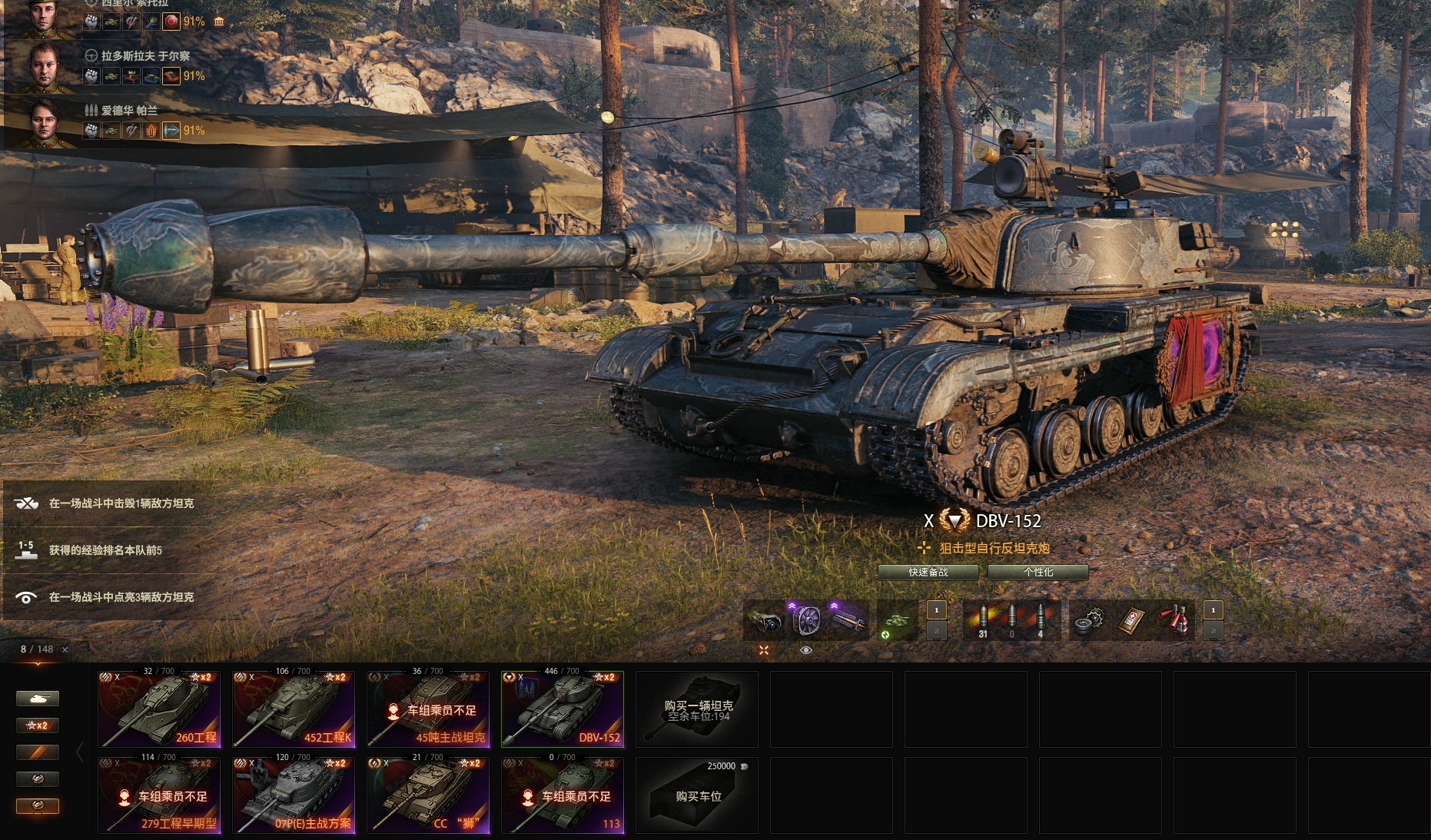Select the shell type with 31 rounds
Viewport: 1431px width, 840px height.
point(983,619)
